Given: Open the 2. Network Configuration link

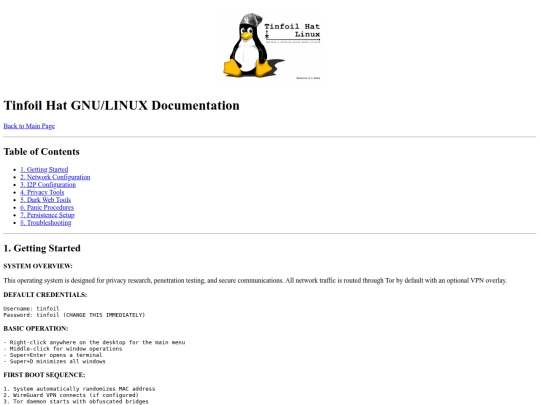Looking at the screenshot, I should pyautogui.click(x=55, y=177).
